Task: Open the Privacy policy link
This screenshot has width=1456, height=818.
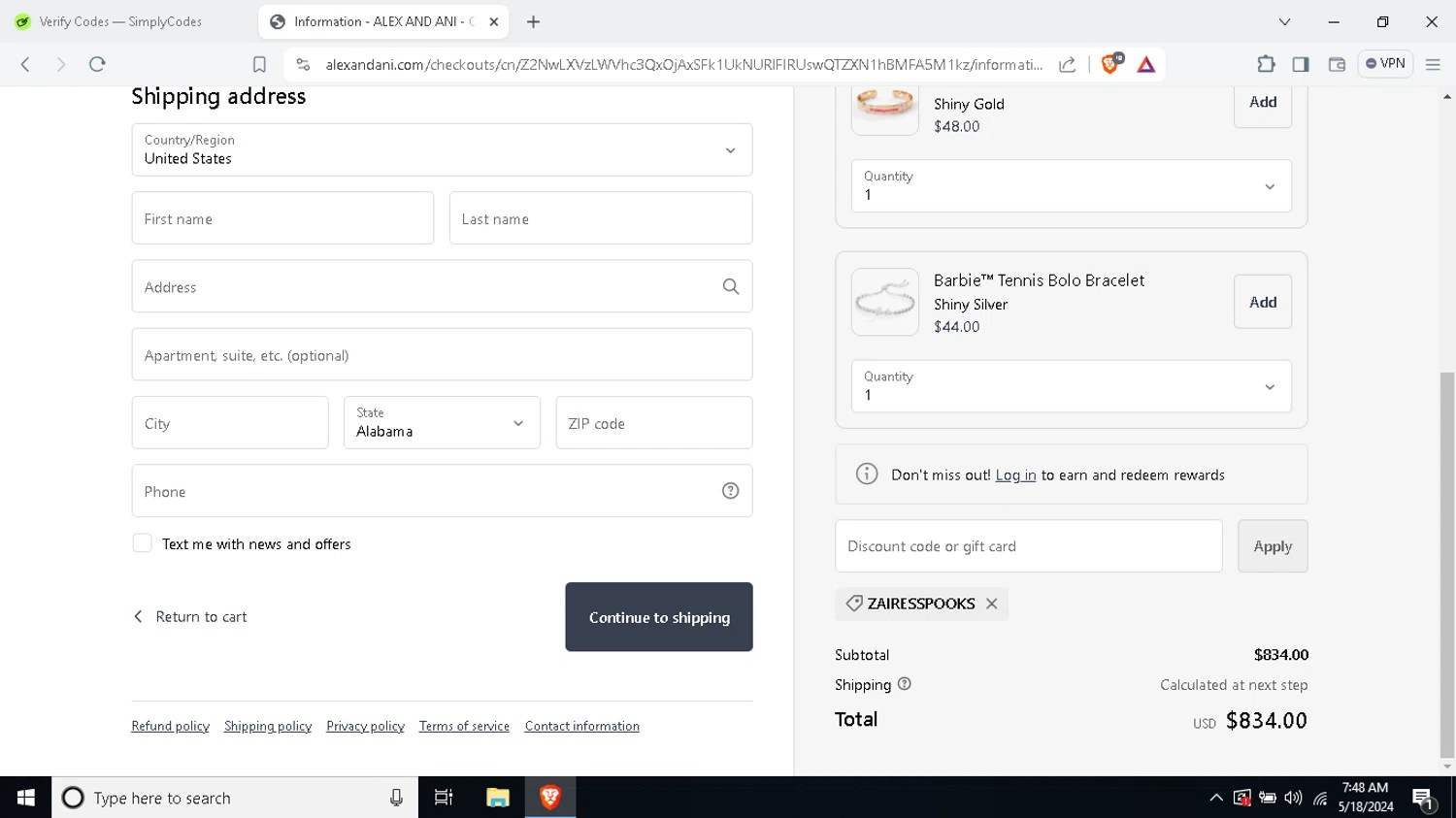Action: click(x=365, y=726)
